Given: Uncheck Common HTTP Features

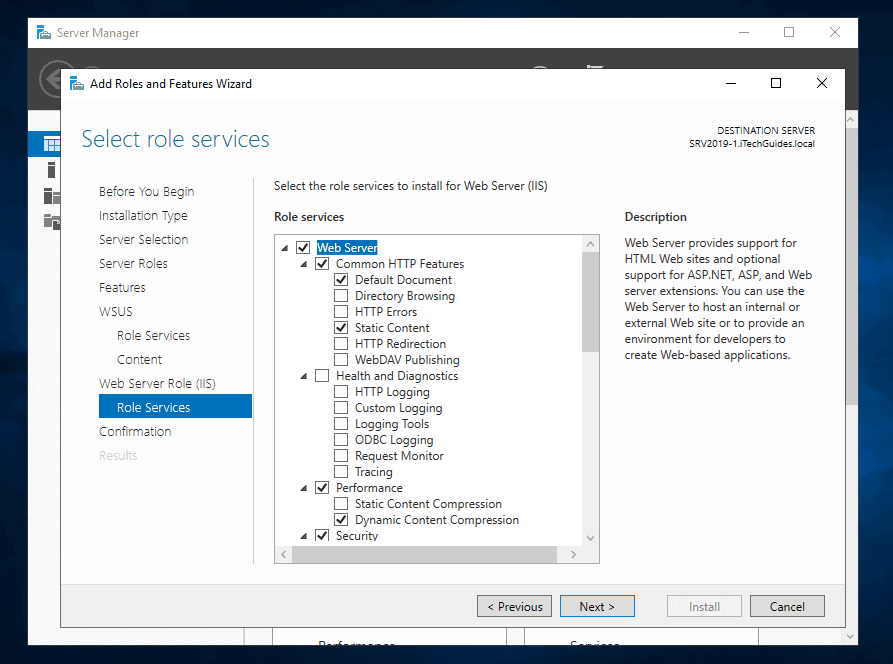Looking at the screenshot, I should pos(322,264).
